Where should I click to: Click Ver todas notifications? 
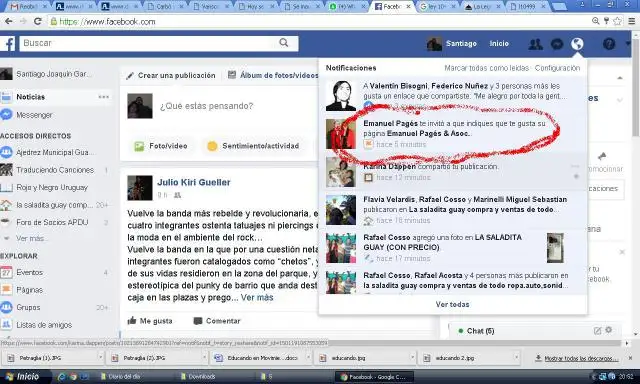452,304
